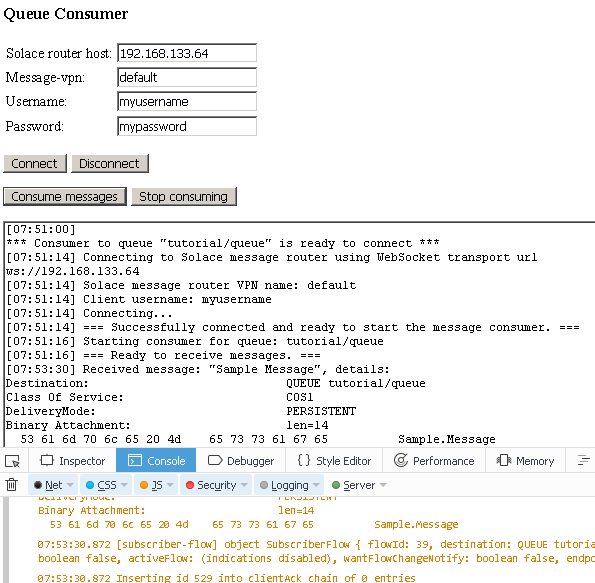
Task: Click the Stop consuming button
Action: (x=184, y=197)
